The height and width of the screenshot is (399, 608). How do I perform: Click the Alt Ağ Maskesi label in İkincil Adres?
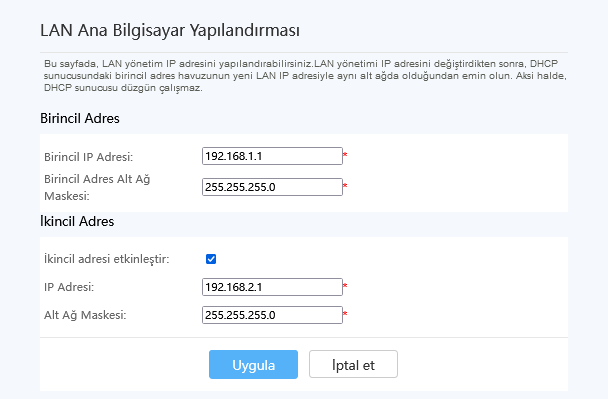point(85,315)
